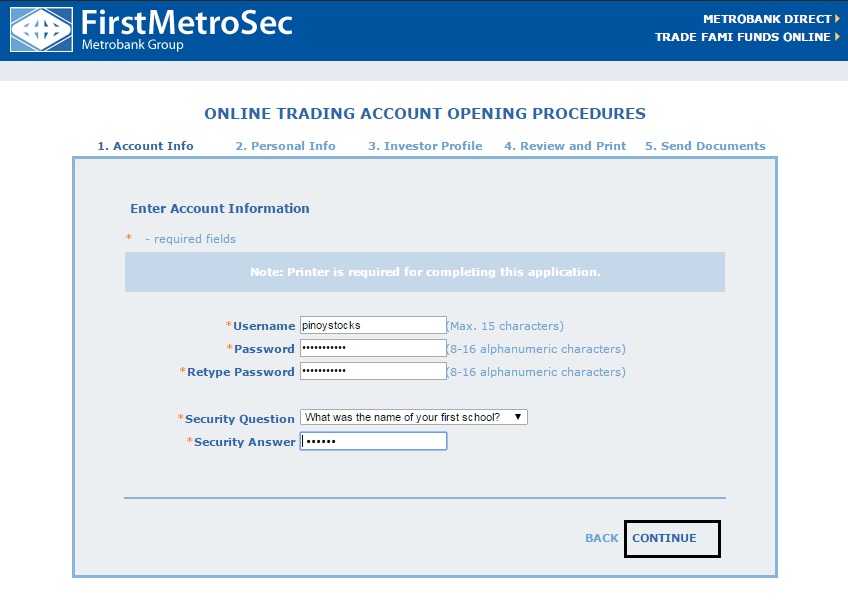
Task: Select the Review and Print step
Action: [563, 145]
